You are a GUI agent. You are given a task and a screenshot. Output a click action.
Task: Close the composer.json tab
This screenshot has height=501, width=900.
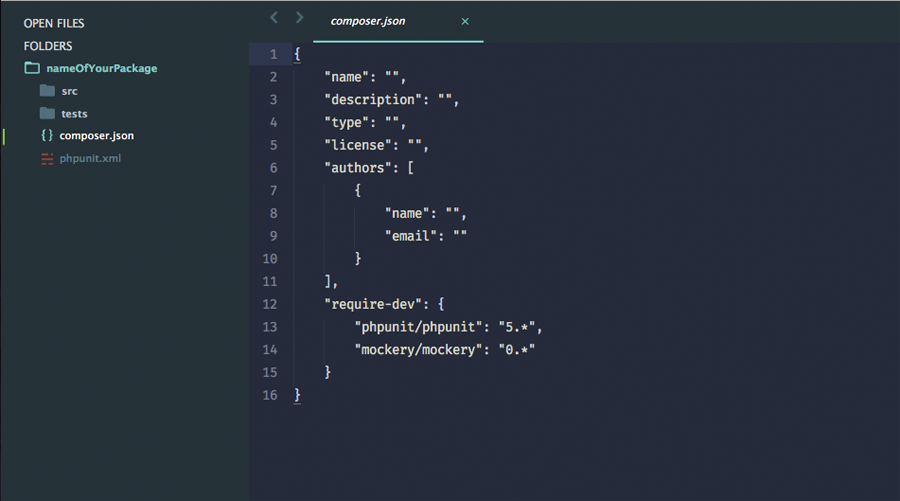pyautogui.click(x=465, y=21)
